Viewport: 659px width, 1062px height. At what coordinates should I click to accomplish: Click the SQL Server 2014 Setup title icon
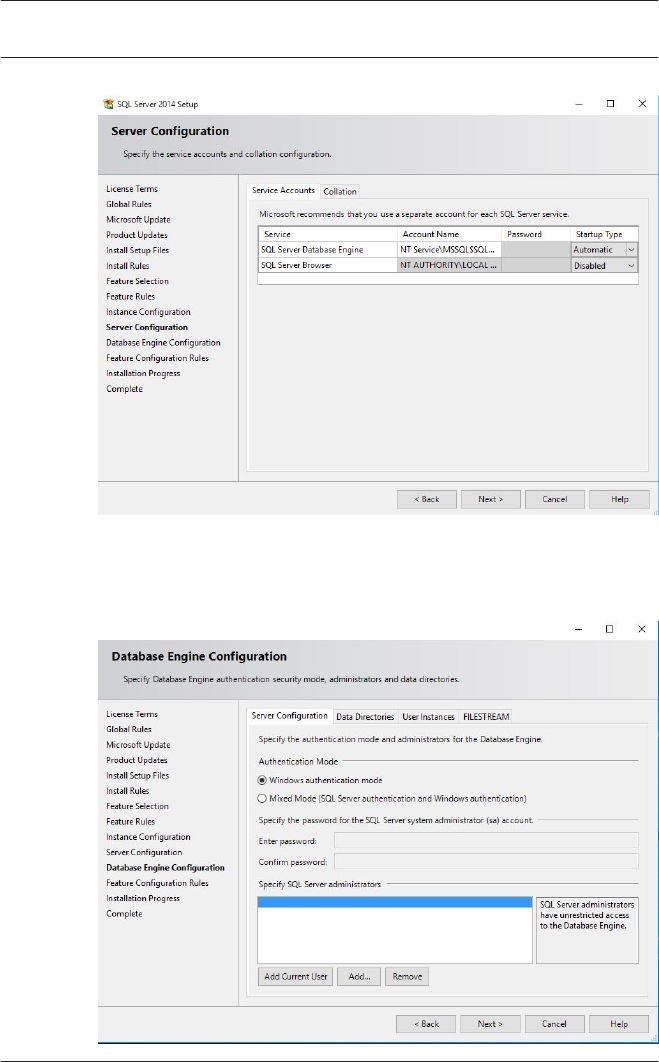click(108, 104)
